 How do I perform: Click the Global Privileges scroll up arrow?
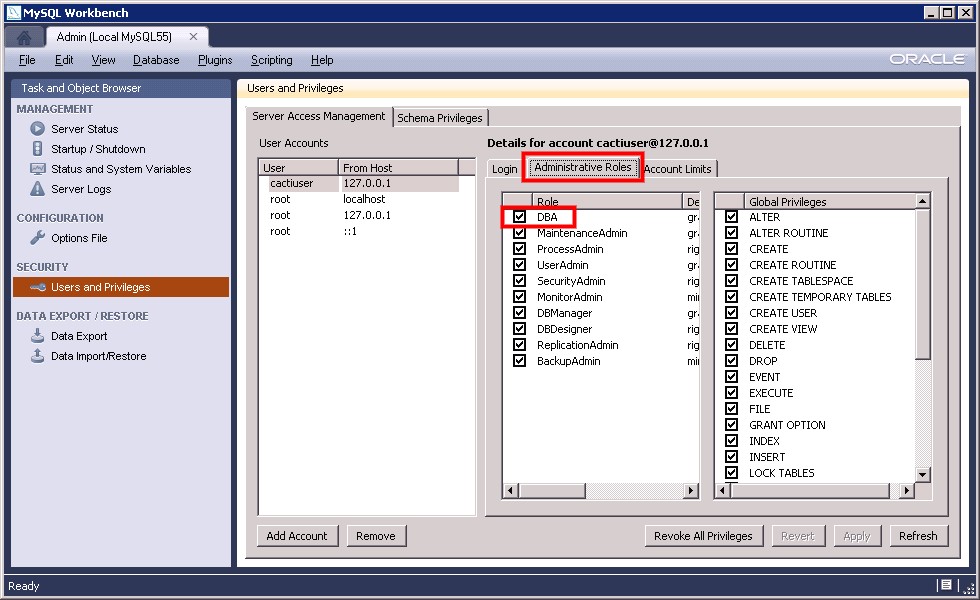922,201
